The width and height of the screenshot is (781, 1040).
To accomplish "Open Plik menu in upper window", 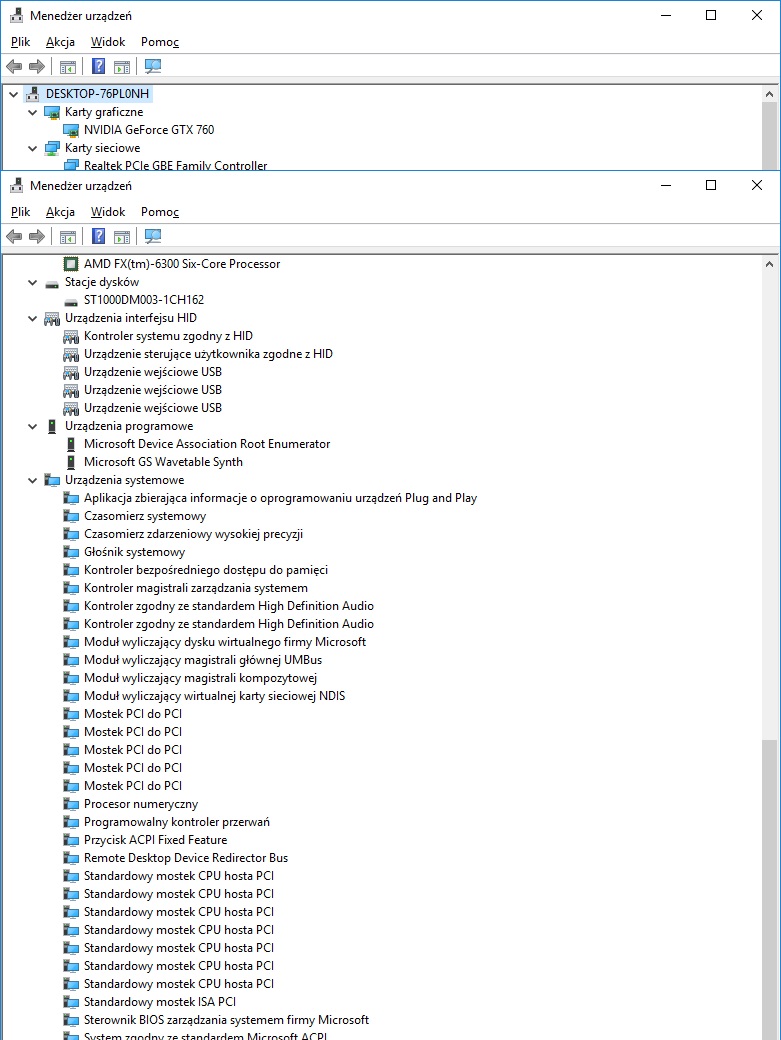I will (21, 42).
